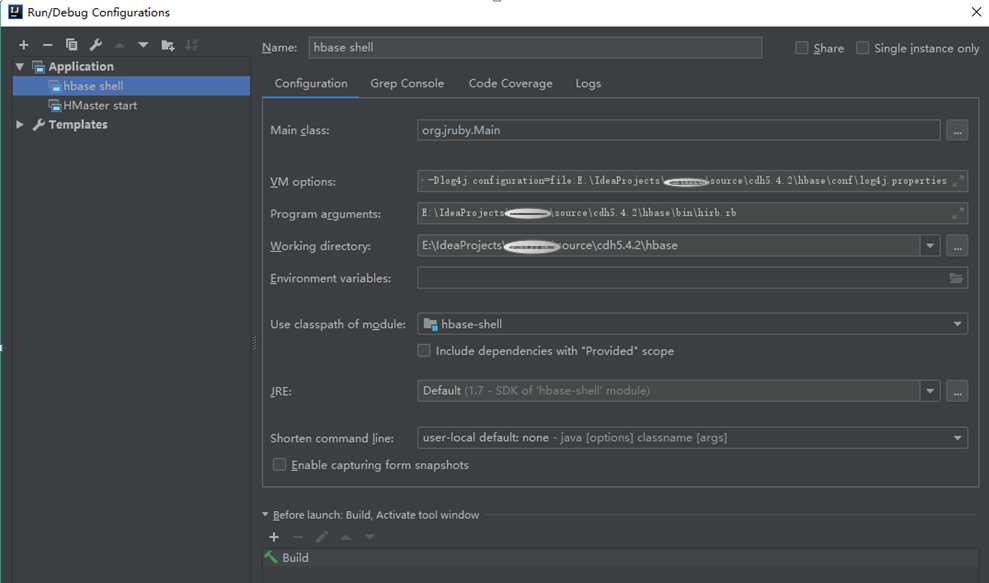Viewport: 989px width, 583px height.
Task: Remove the Before launch task
Action: click(x=298, y=537)
